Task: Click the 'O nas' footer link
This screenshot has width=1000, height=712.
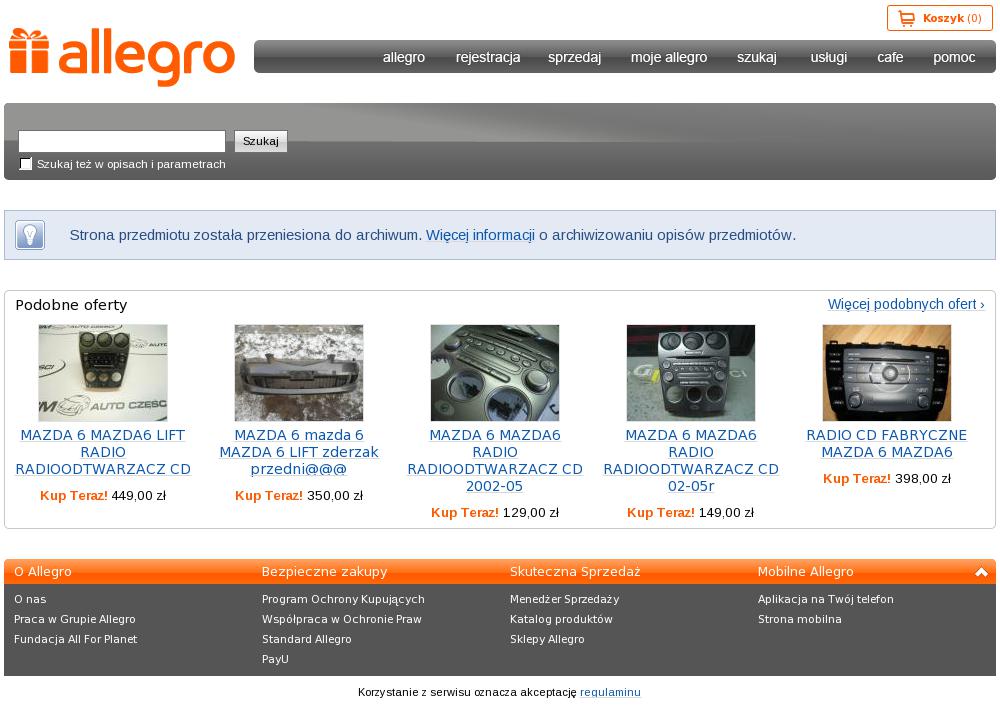Action: [30, 599]
